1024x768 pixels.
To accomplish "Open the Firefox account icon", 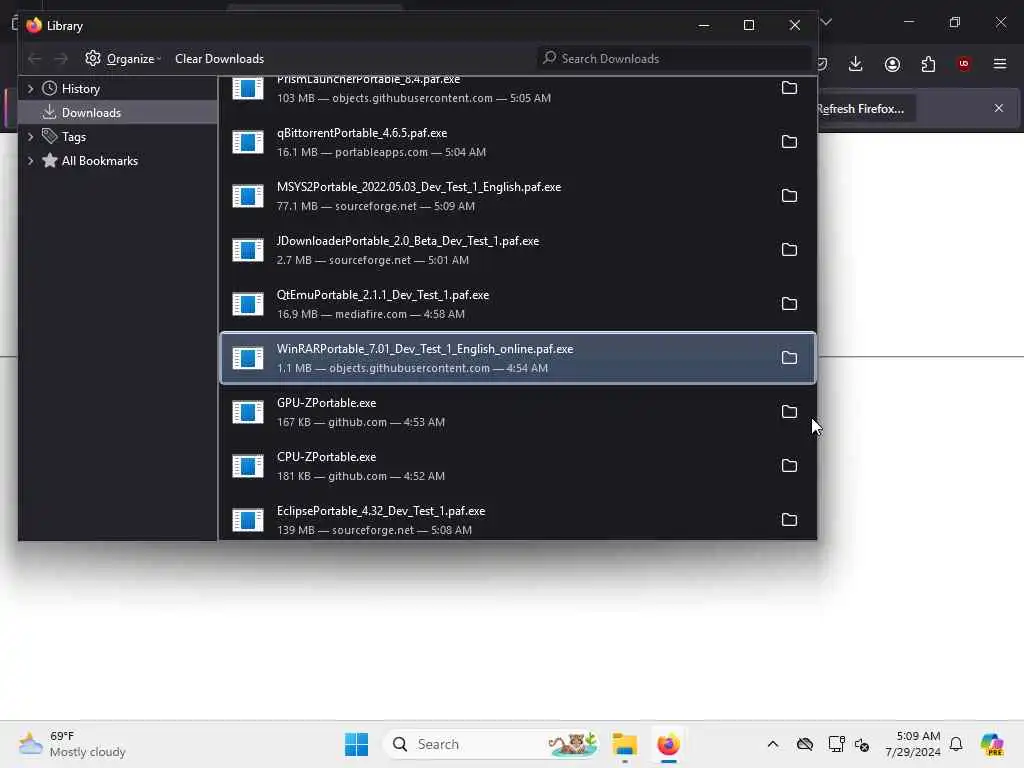I will (x=892, y=64).
